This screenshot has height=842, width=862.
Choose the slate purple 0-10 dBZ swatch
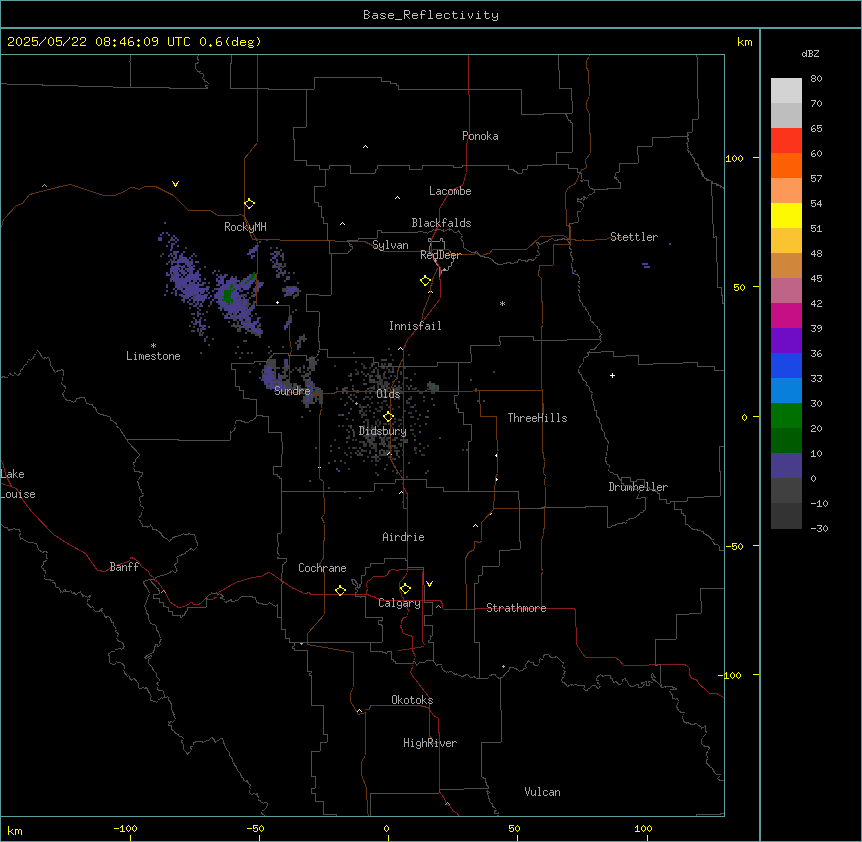[786, 466]
